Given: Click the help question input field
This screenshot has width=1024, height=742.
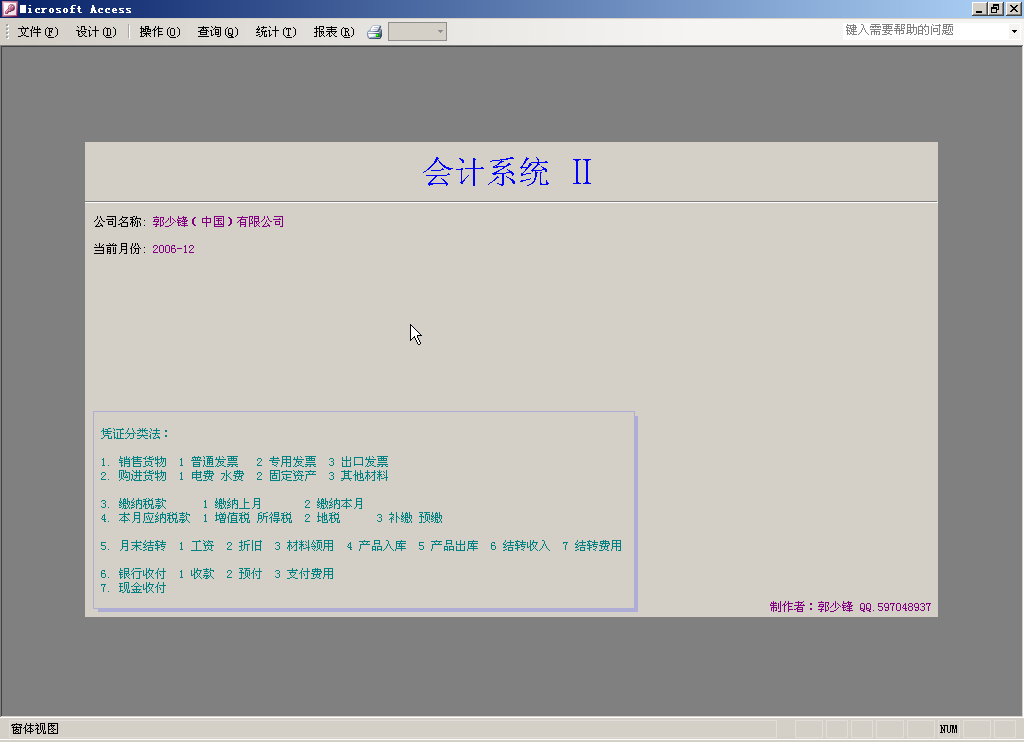Looking at the screenshot, I should point(920,30).
